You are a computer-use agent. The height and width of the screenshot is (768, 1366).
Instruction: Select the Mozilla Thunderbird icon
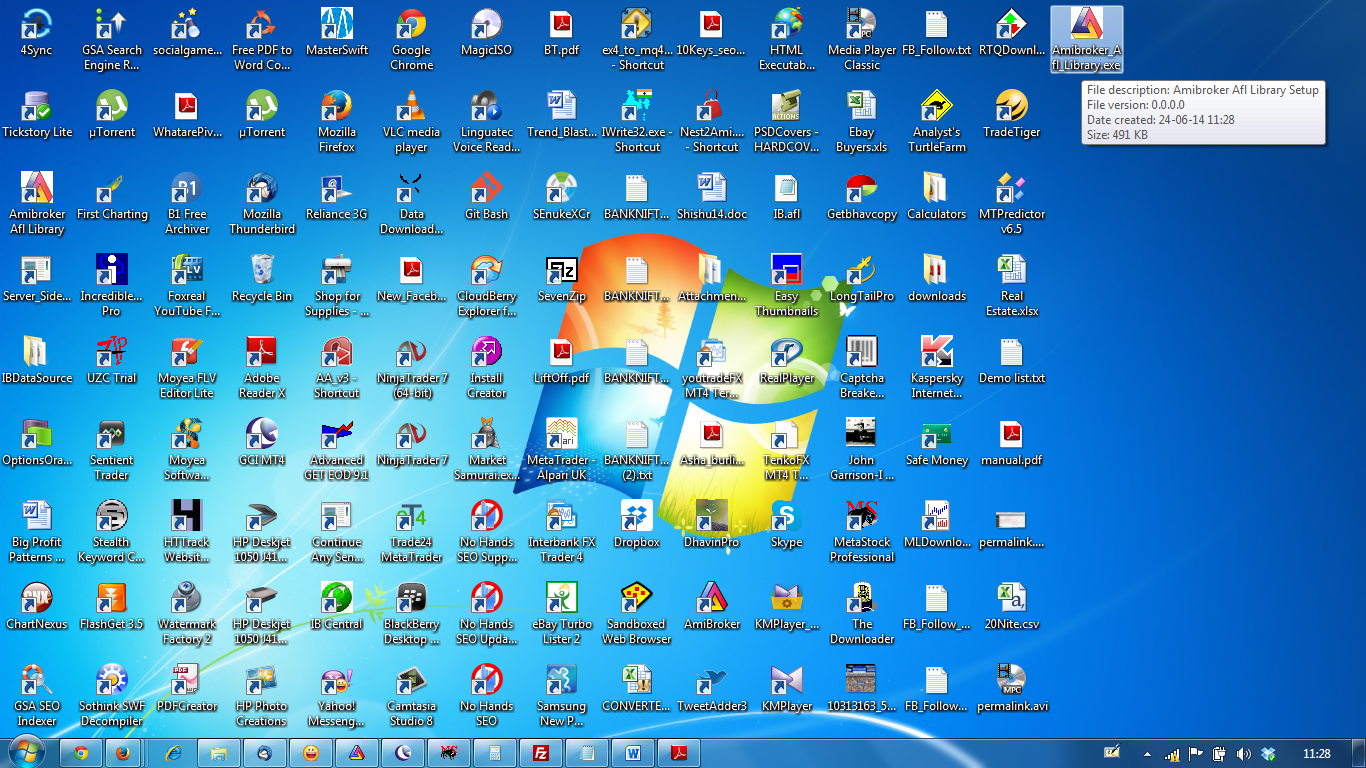262,204
